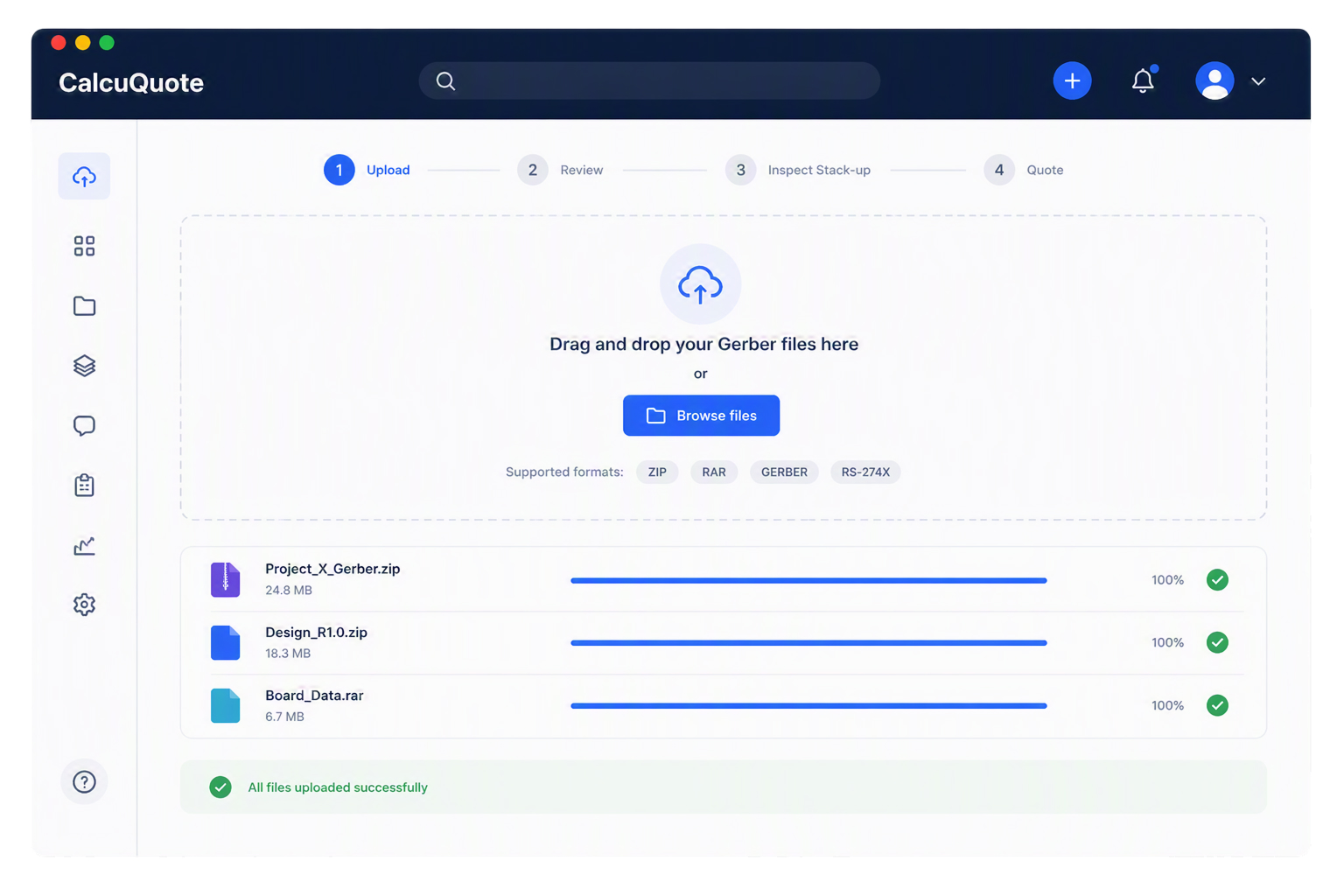The height and width of the screenshot is (896, 1344).
Task: Close the window with the red button
Action: coord(59,42)
